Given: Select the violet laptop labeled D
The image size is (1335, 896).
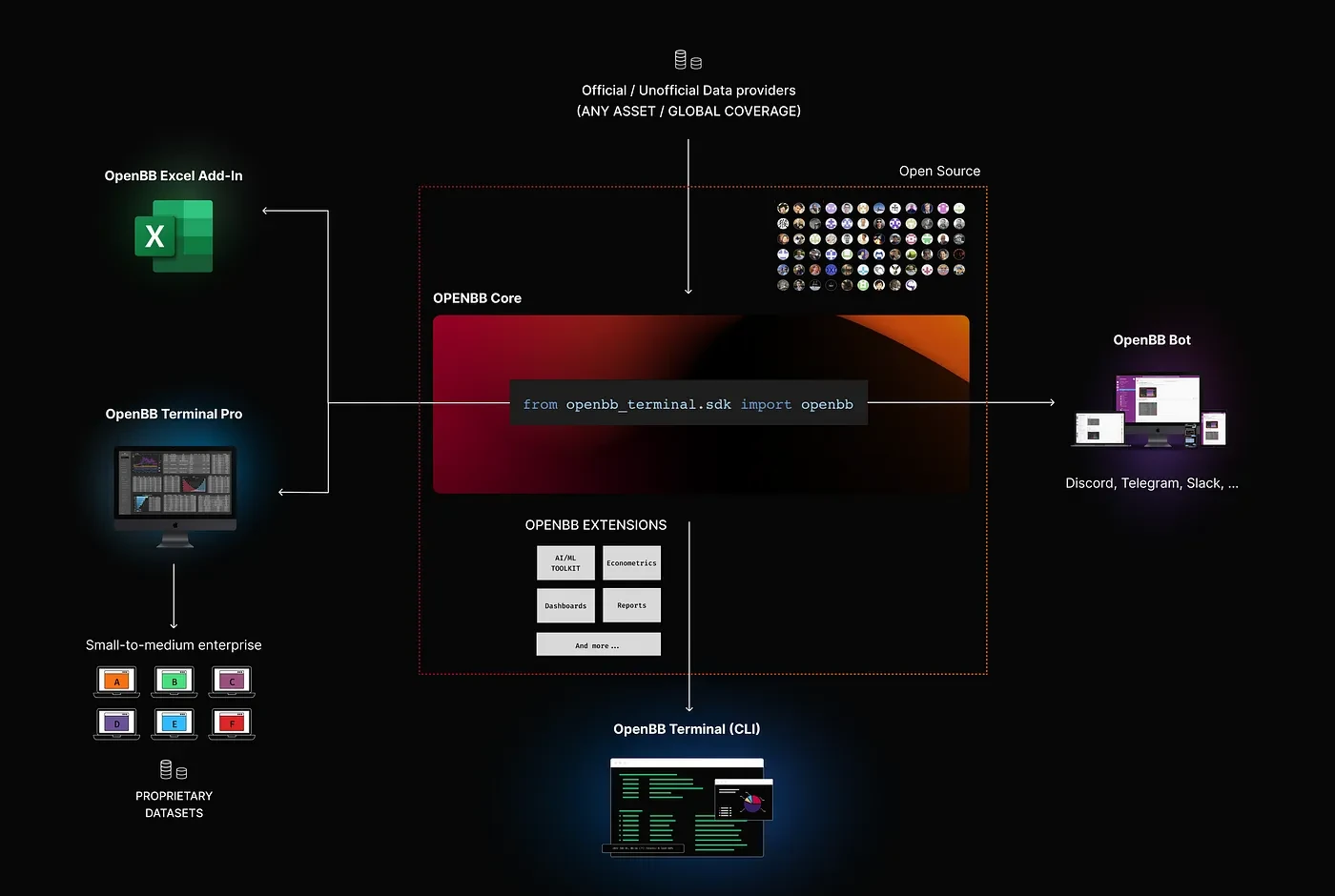Looking at the screenshot, I should point(117,723).
